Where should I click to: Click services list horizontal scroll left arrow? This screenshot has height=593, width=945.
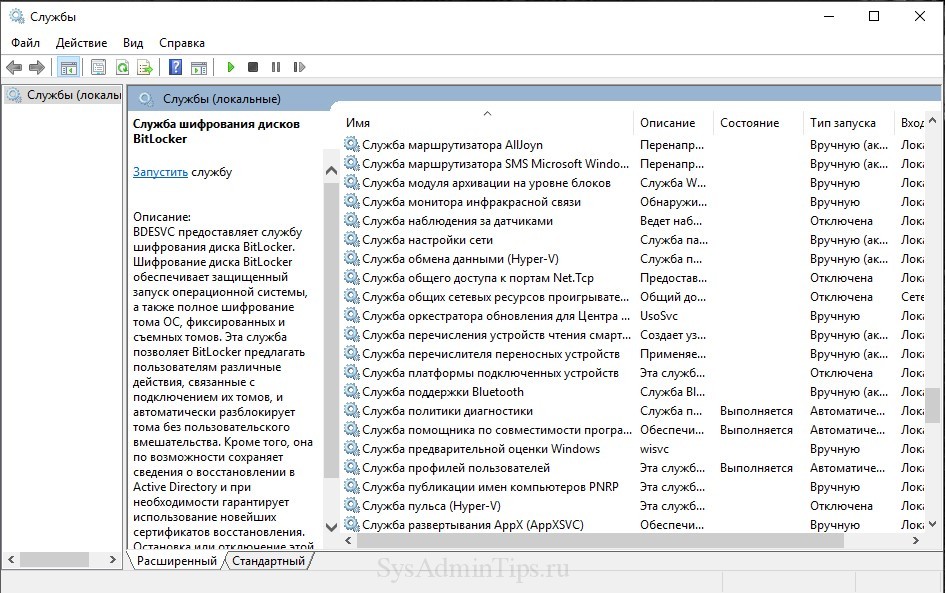tap(348, 541)
